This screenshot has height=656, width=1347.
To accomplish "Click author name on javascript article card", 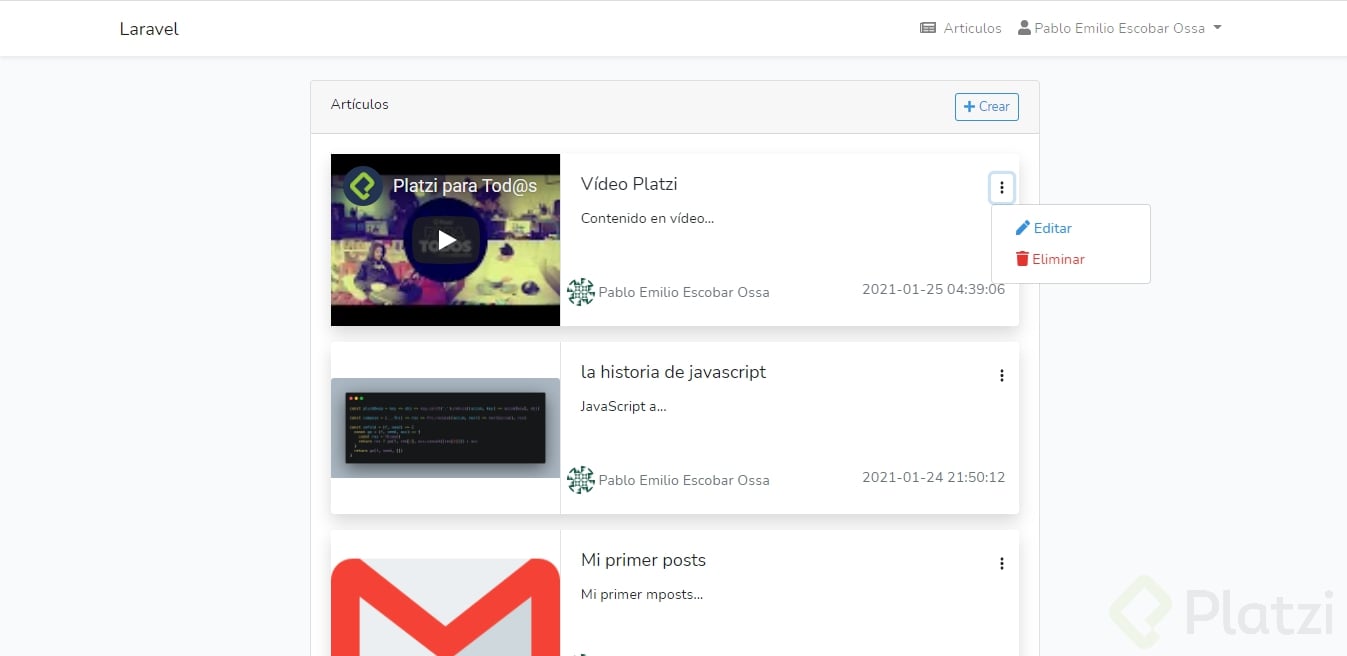I will click(684, 480).
